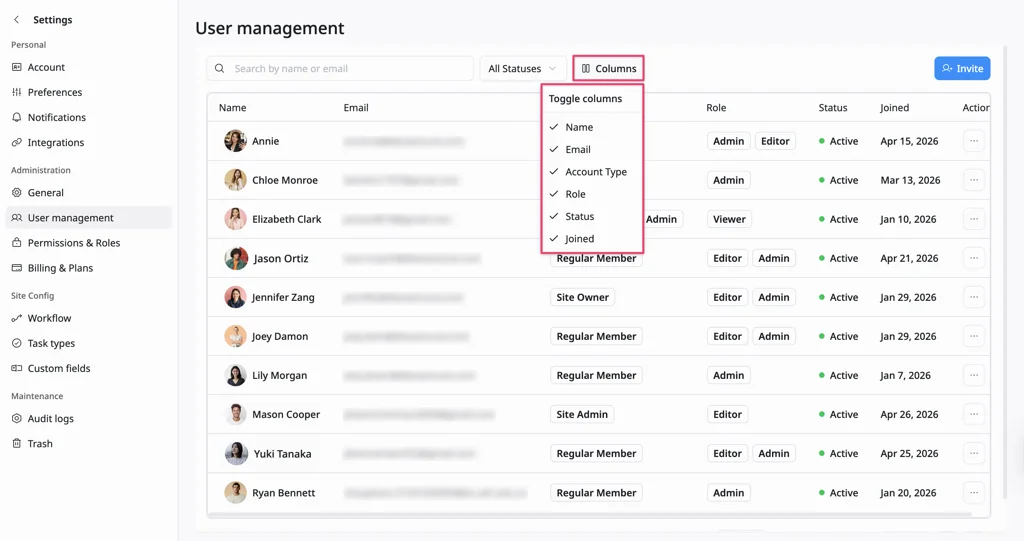
Task: Click the Status column header
Action: tap(833, 108)
